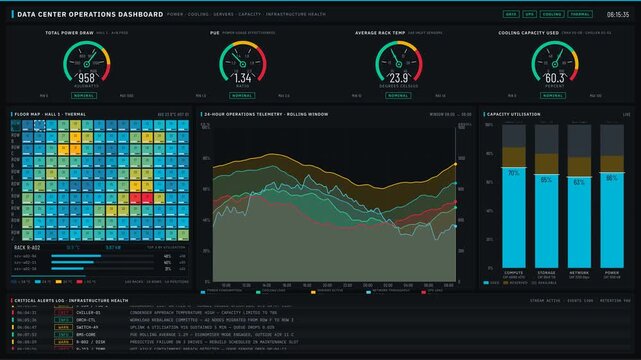Click the Data Center Operations Dashboard title

coord(90,14)
